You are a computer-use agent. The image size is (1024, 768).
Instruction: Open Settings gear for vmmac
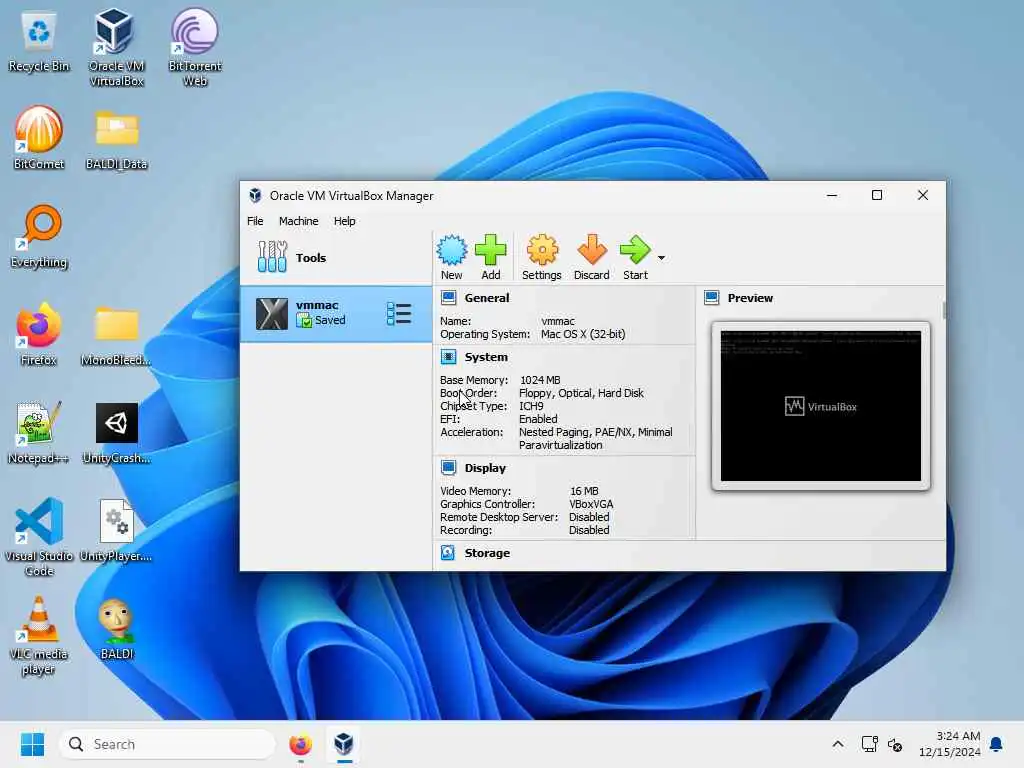click(541, 257)
